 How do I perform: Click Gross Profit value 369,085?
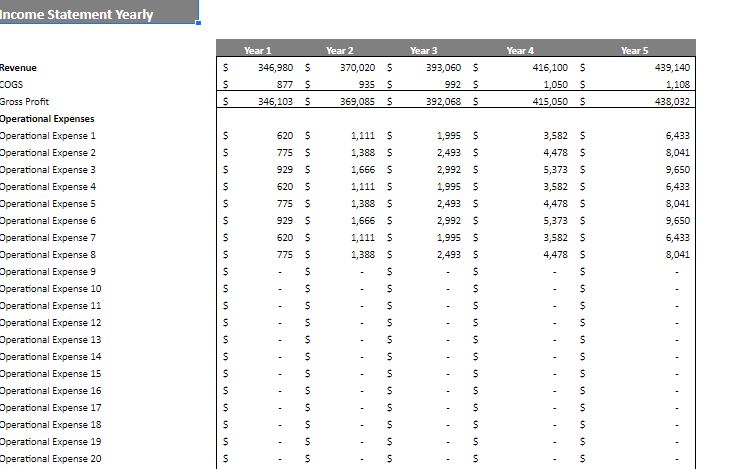pyautogui.click(x=357, y=102)
